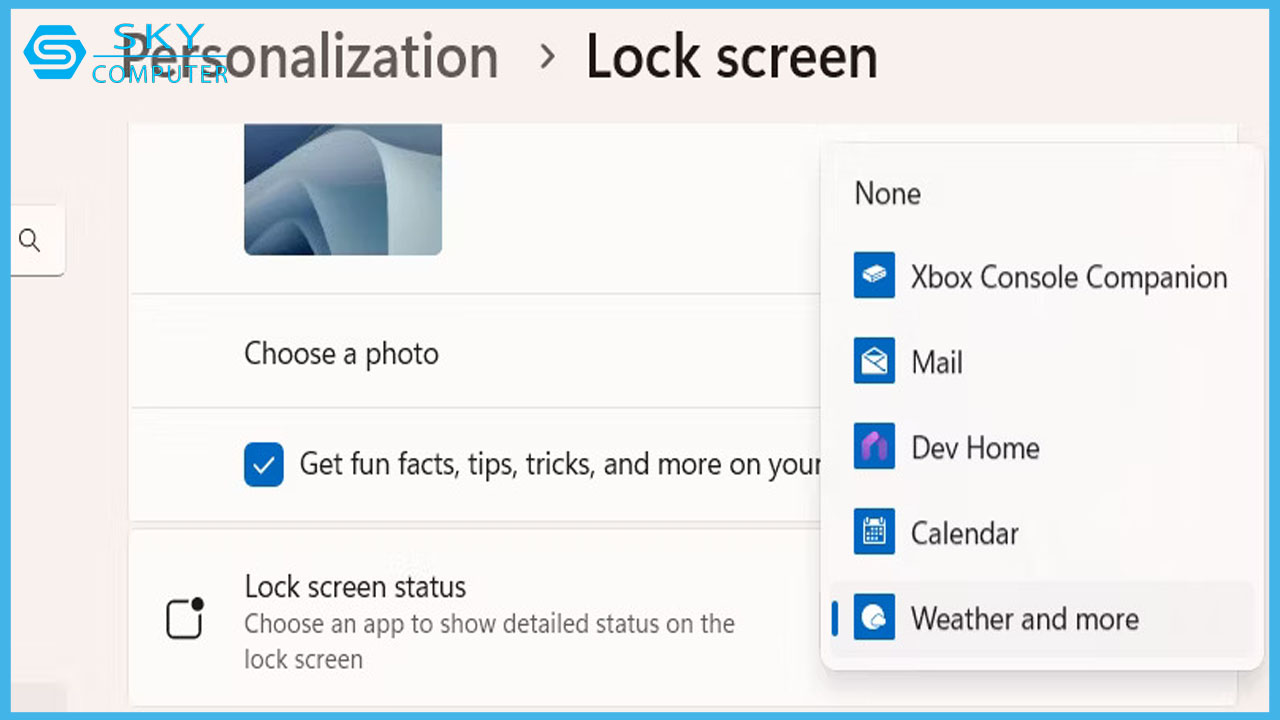Switch to the Lock screen breadcrumb

731,57
